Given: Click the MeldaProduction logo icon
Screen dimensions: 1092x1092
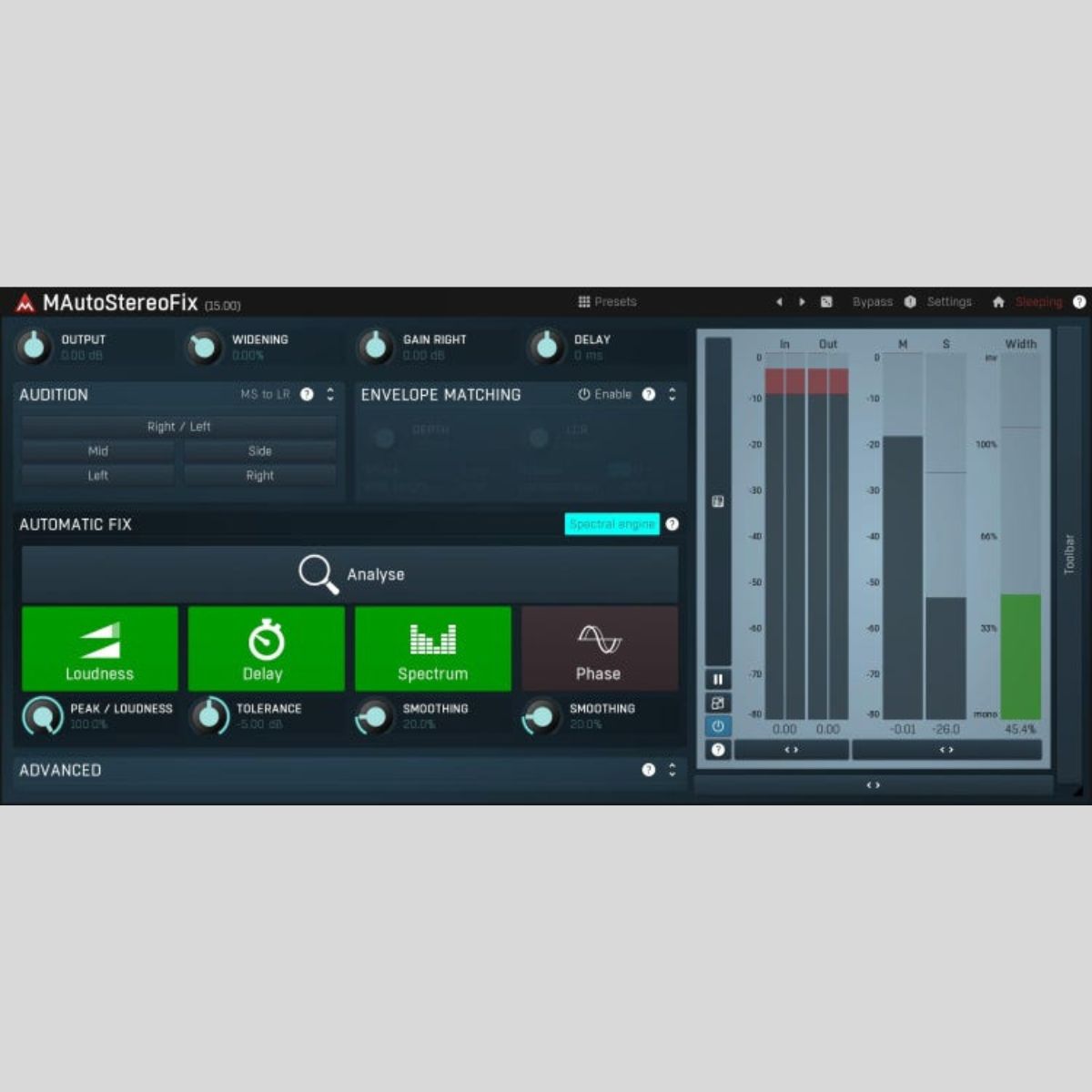Looking at the screenshot, I should click(x=25, y=302).
